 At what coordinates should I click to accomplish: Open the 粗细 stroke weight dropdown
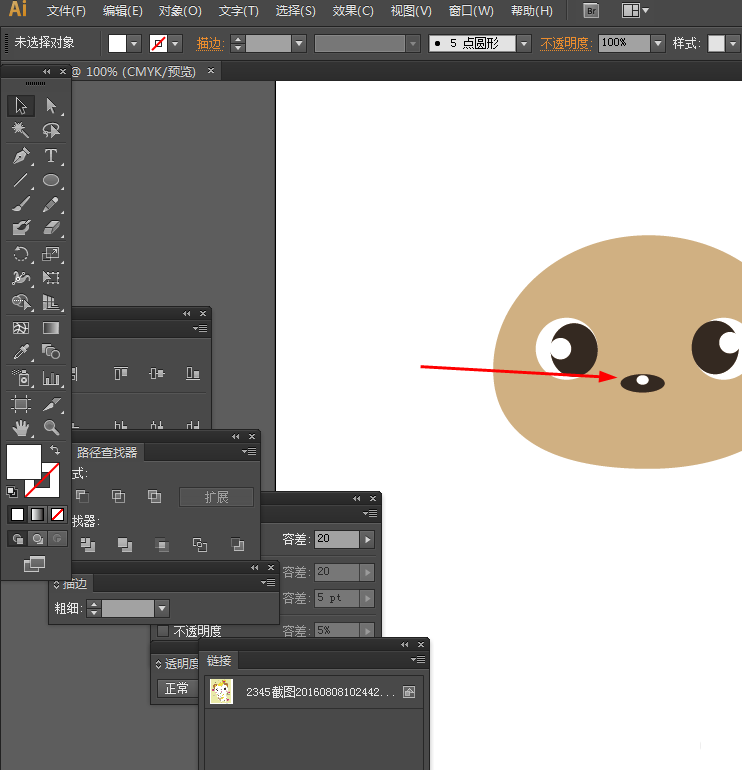(x=162, y=608)
